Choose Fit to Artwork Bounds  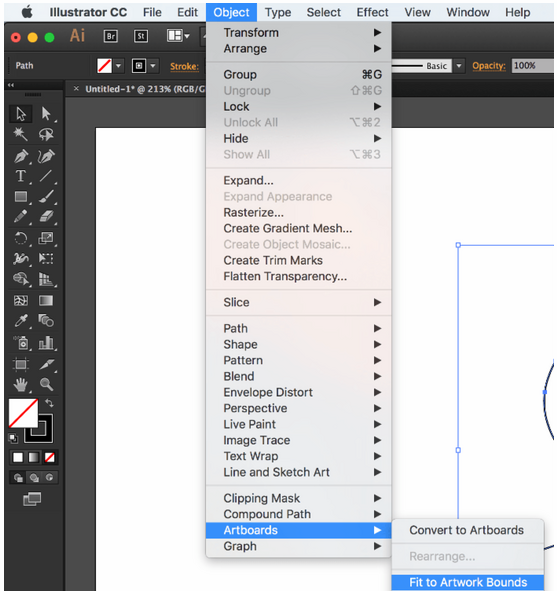coord(468,582)
